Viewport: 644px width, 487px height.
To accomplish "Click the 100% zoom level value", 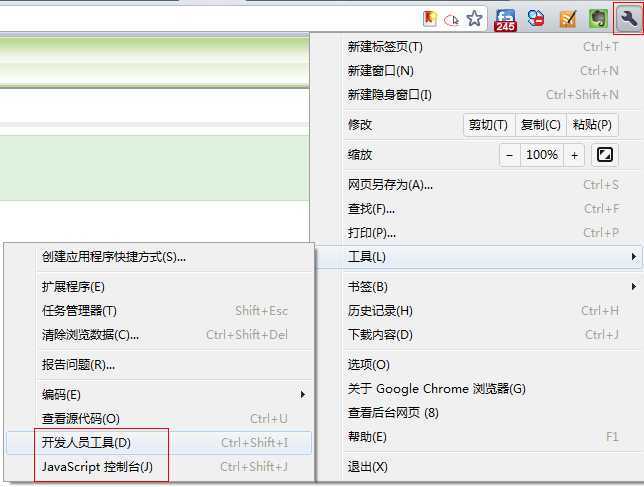I will 542,155.
